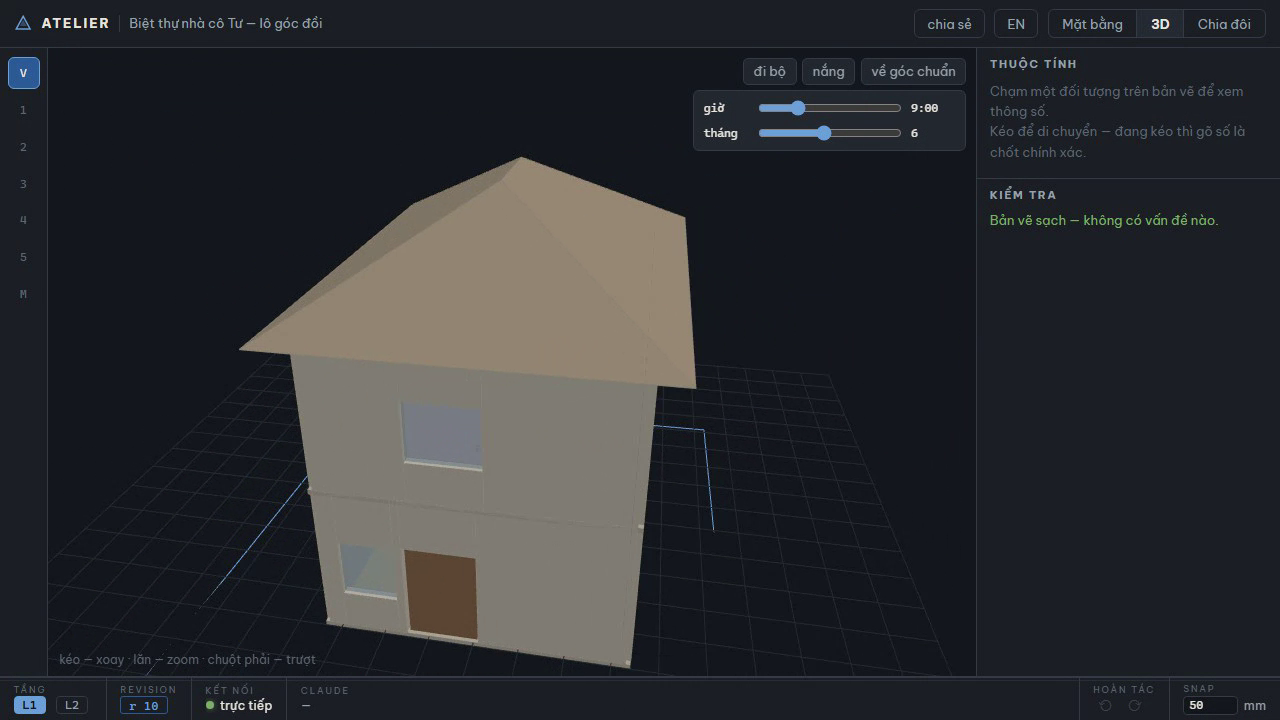Click the chia sẻ share button
The width and height of the screenshot is (1280, 720).
[x=949, y=24]
